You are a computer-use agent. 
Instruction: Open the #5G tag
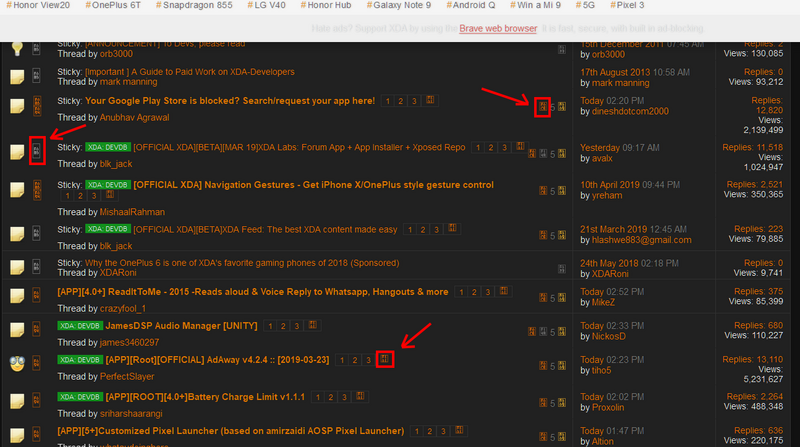click(x=585, y=5)
